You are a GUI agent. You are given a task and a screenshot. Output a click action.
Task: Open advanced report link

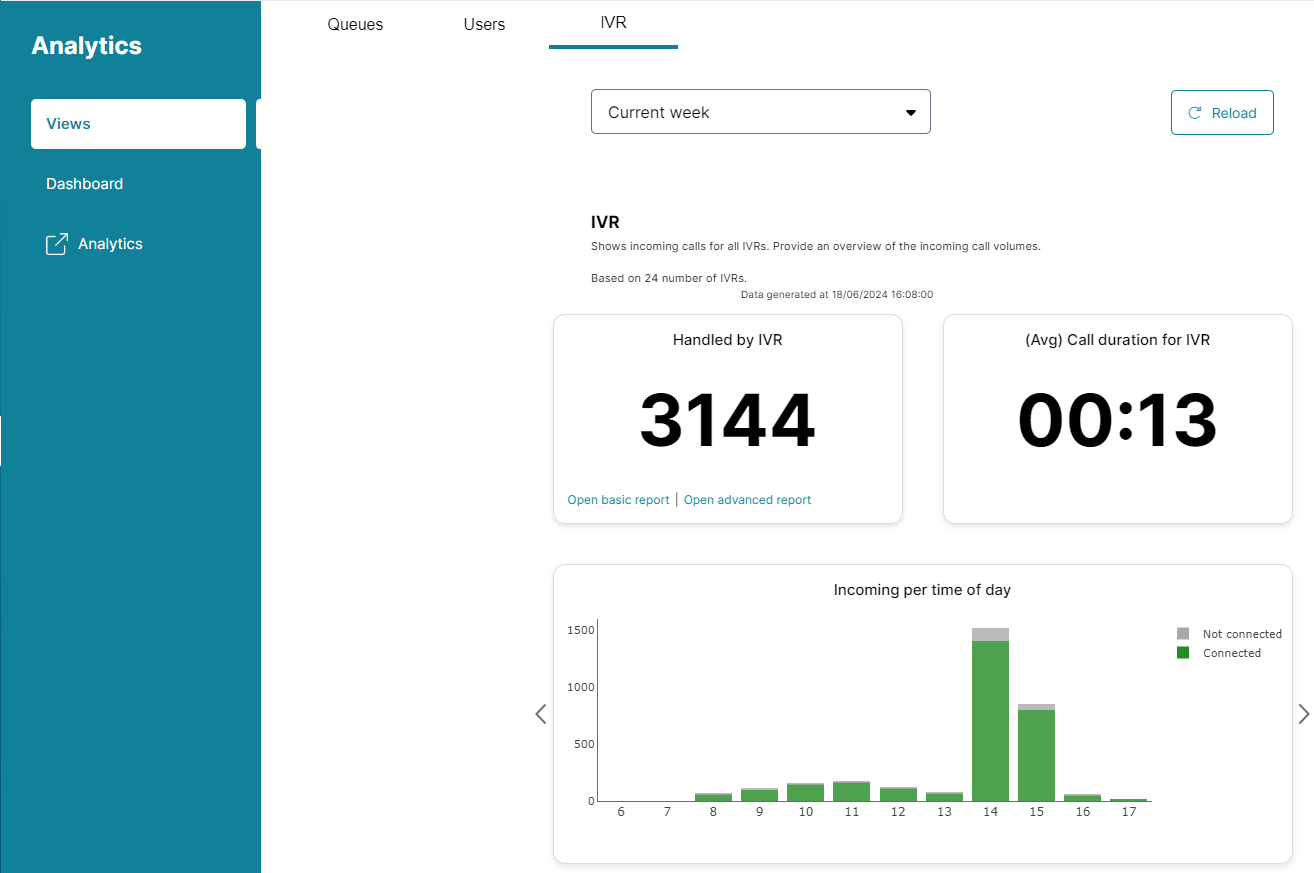tap(747, 500)
